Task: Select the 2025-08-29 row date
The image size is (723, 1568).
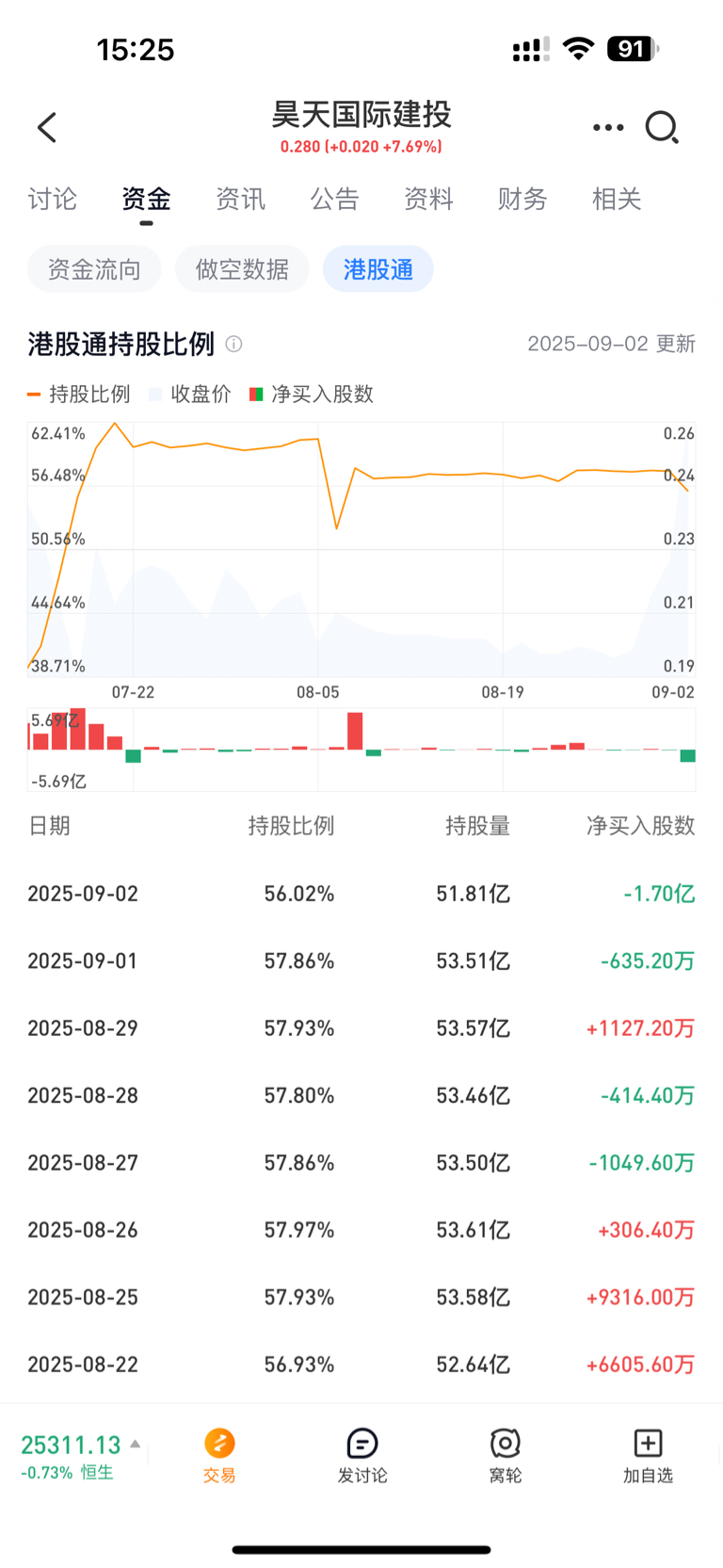Action: click(x=83, y=1028)
